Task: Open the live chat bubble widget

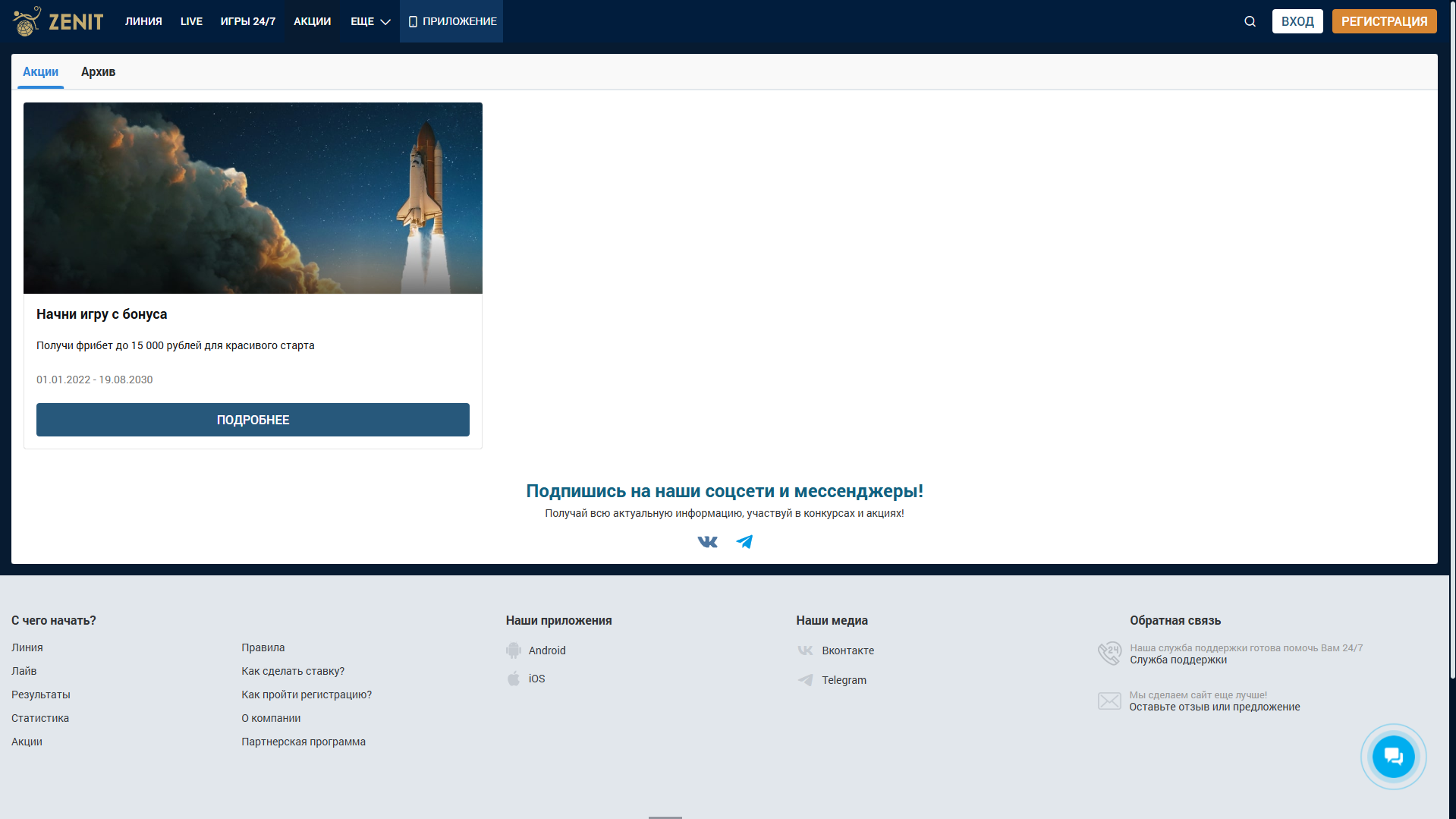Action: [1393, 757]
